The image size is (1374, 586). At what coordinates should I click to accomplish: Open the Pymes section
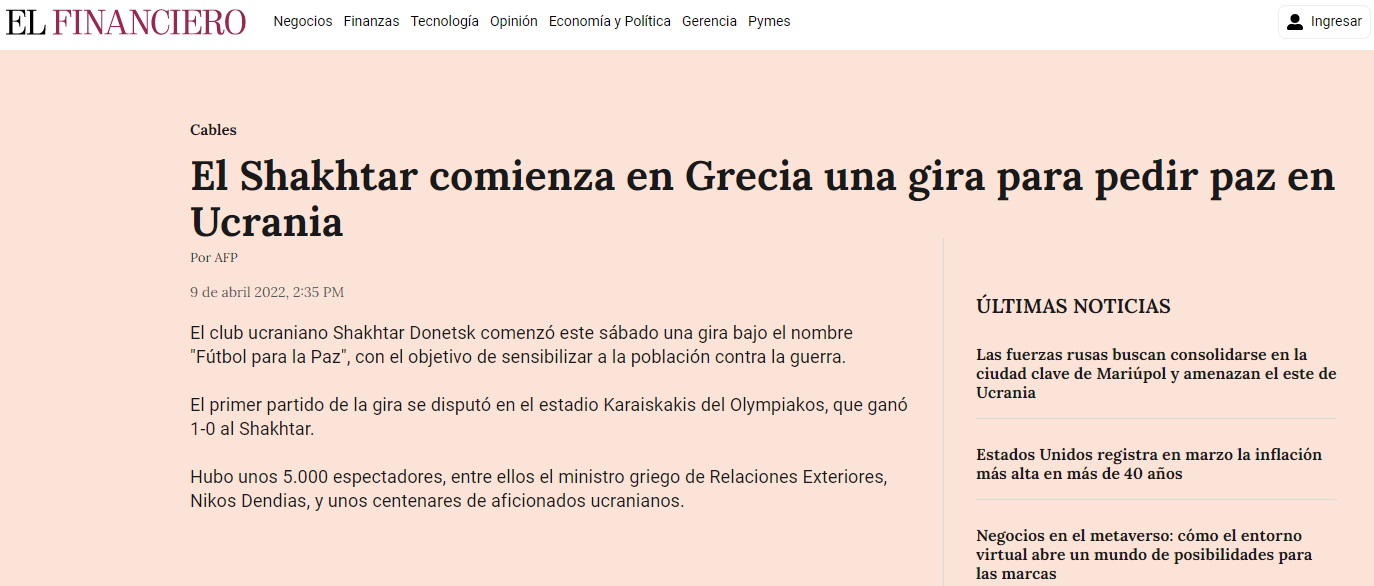click(769, 21)
